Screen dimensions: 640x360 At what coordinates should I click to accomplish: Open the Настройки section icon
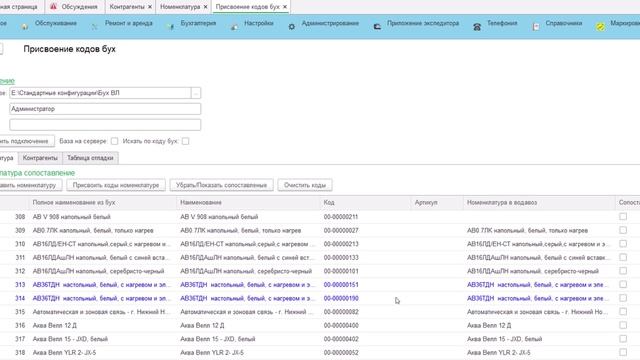coord(234,27)
